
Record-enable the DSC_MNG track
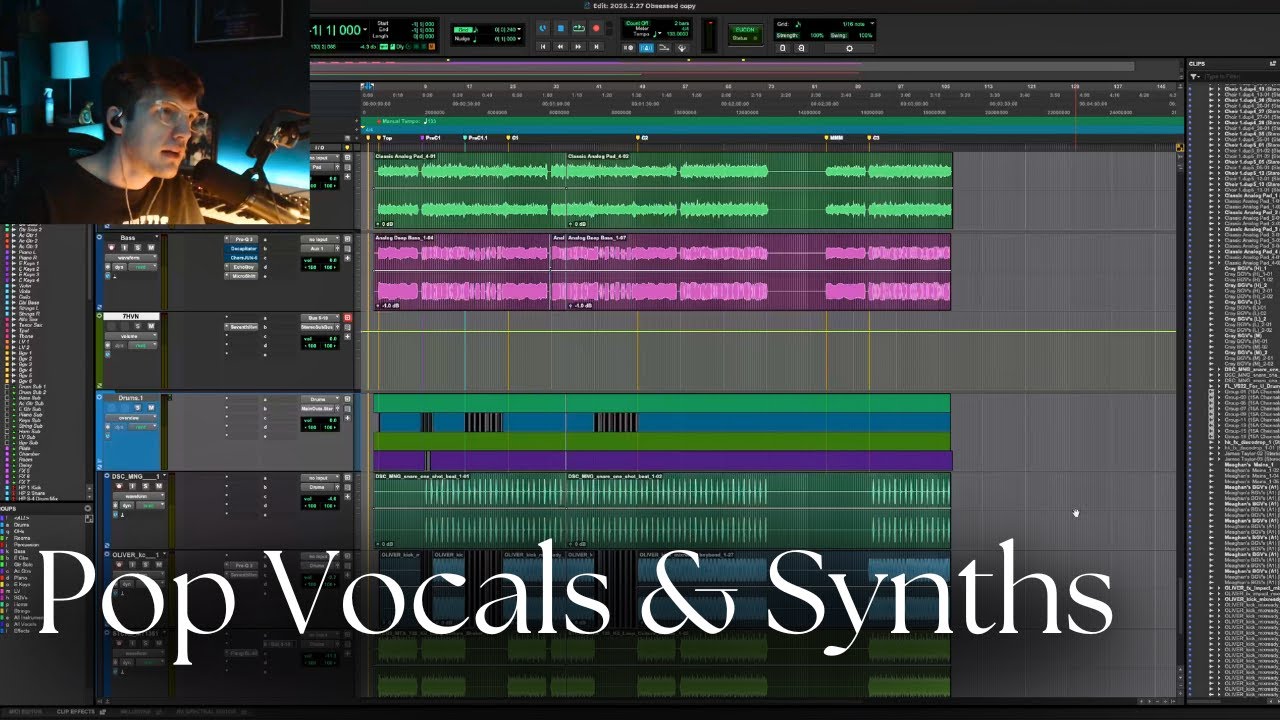pos(119,486)
